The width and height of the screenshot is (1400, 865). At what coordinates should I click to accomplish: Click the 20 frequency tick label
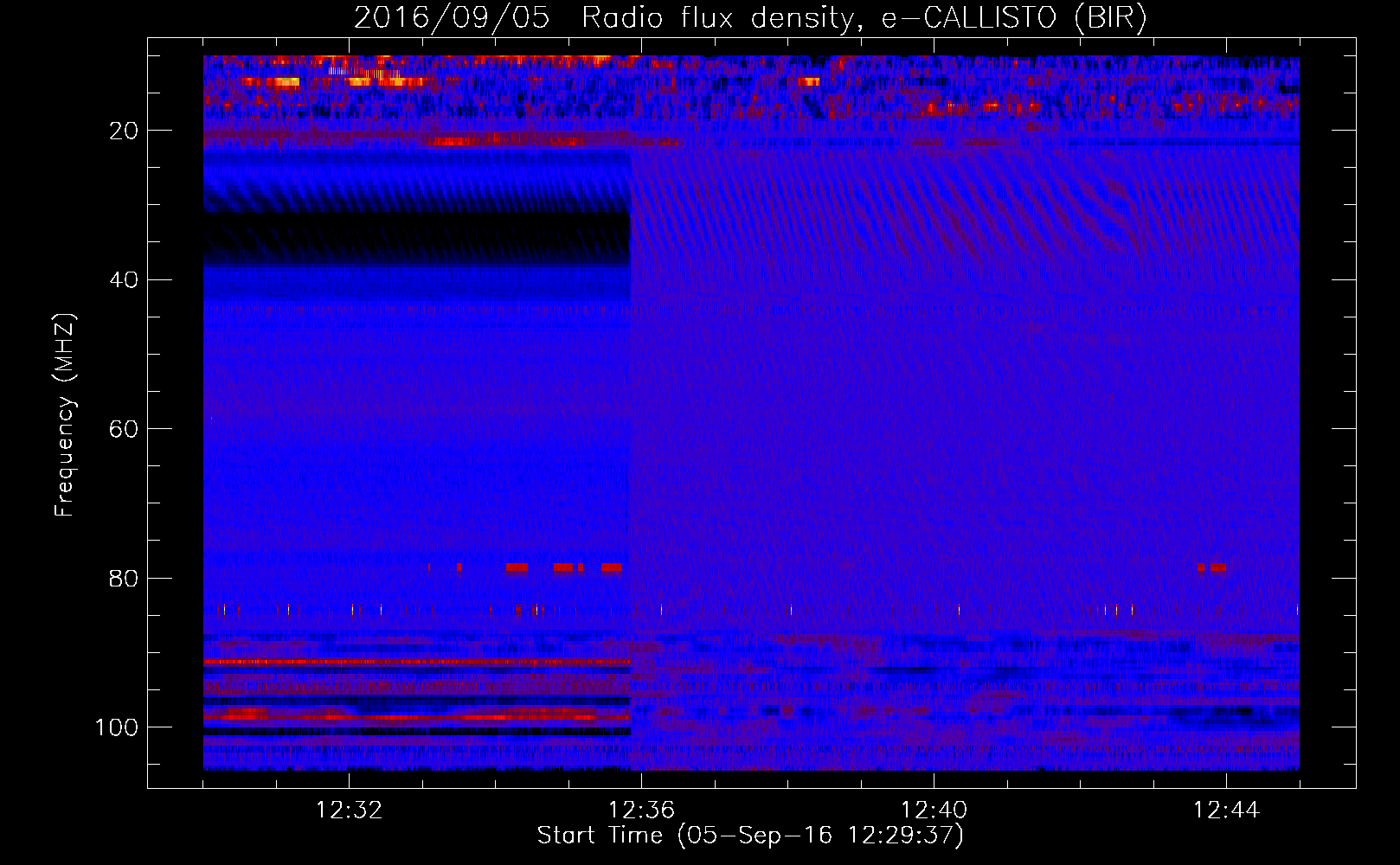coord(124,131)
